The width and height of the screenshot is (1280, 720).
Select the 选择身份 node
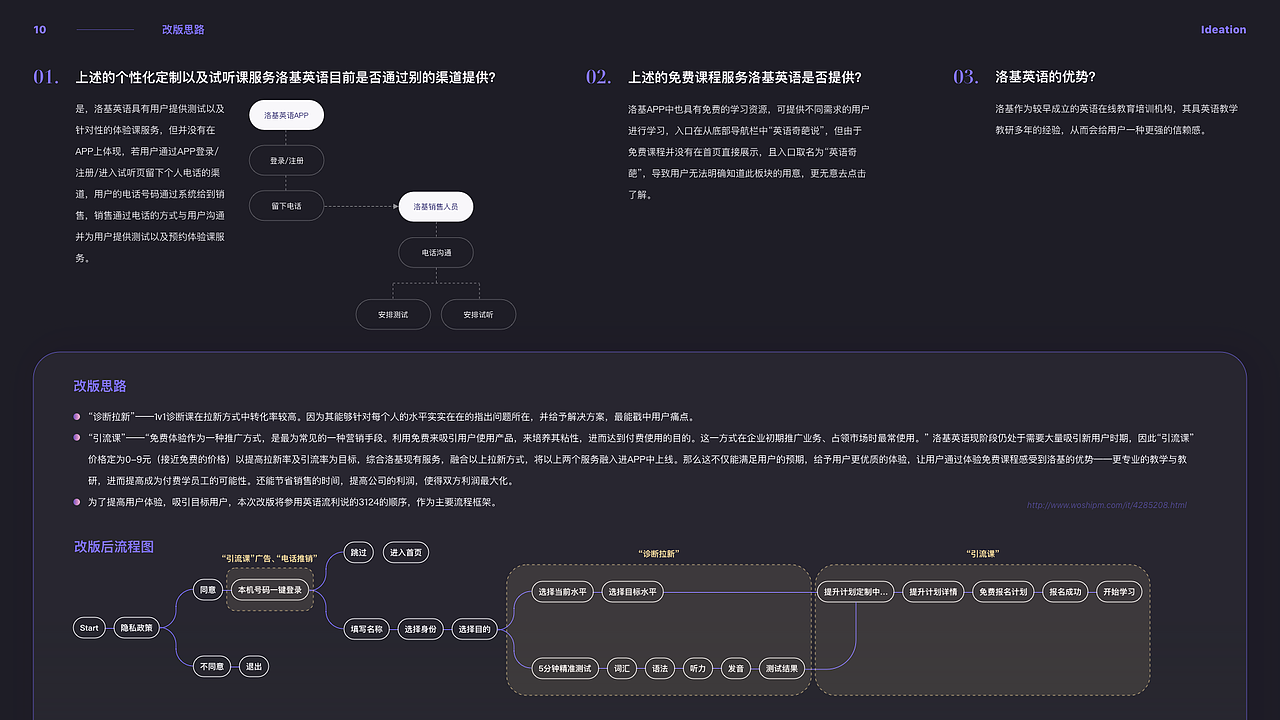point(420,629)
